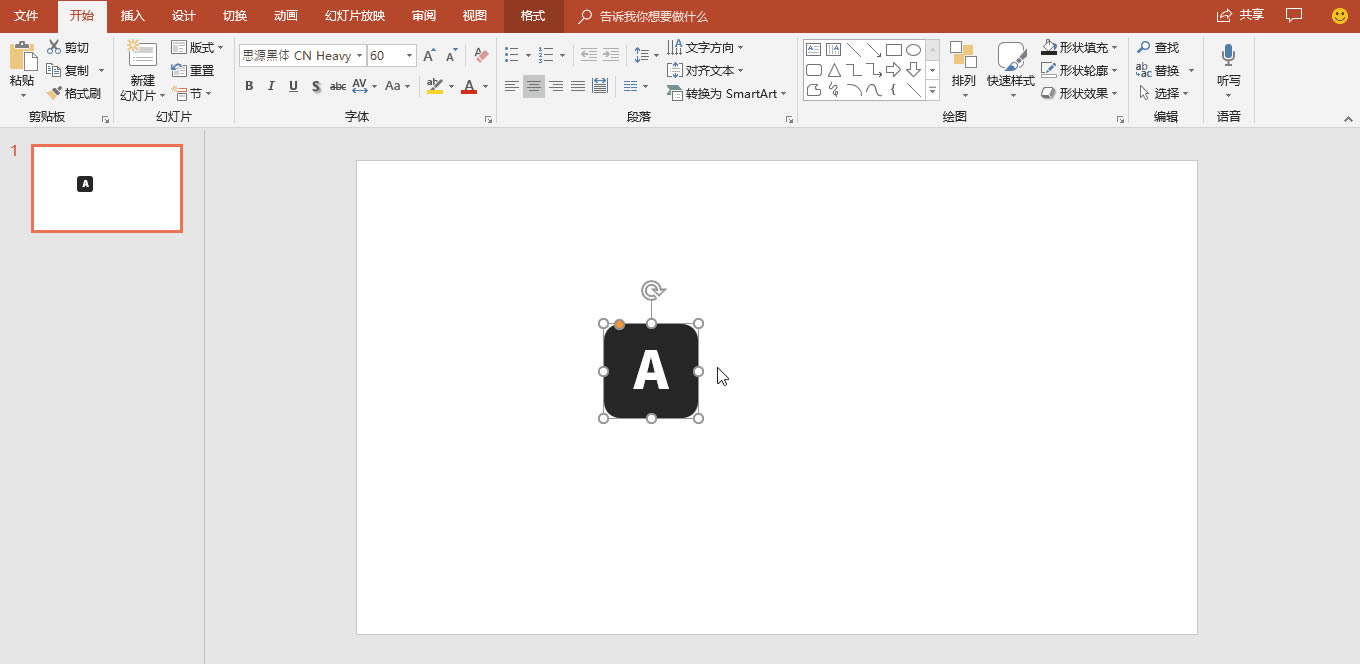Toggle underline formatting on the text

pos(291,86)
